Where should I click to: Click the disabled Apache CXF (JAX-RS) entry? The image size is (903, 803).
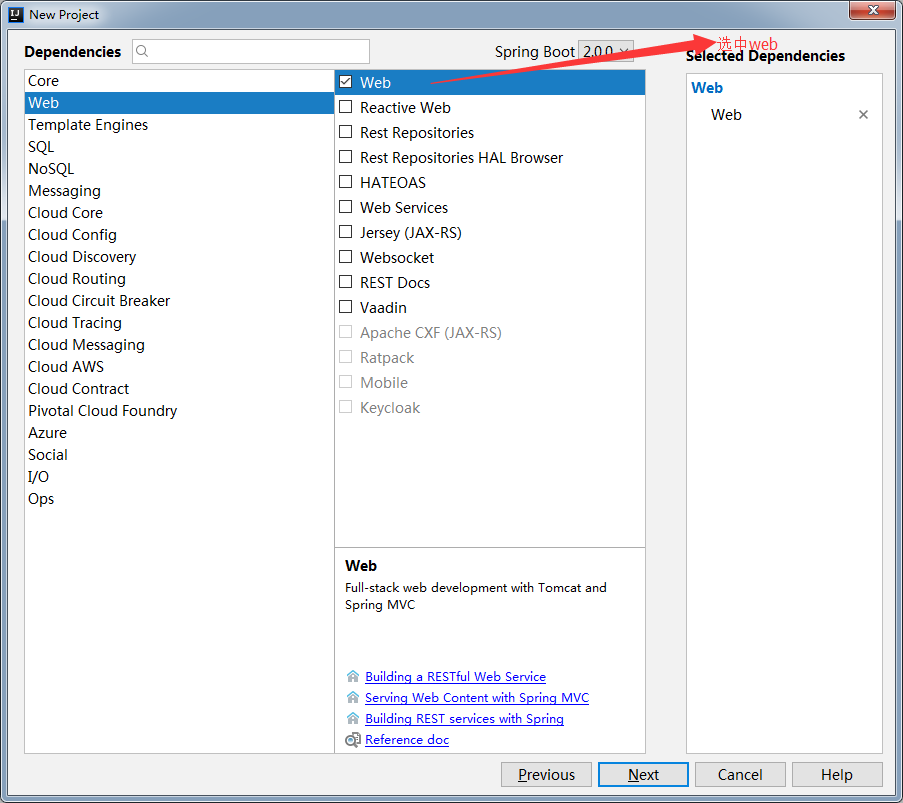tap(431, 332)
